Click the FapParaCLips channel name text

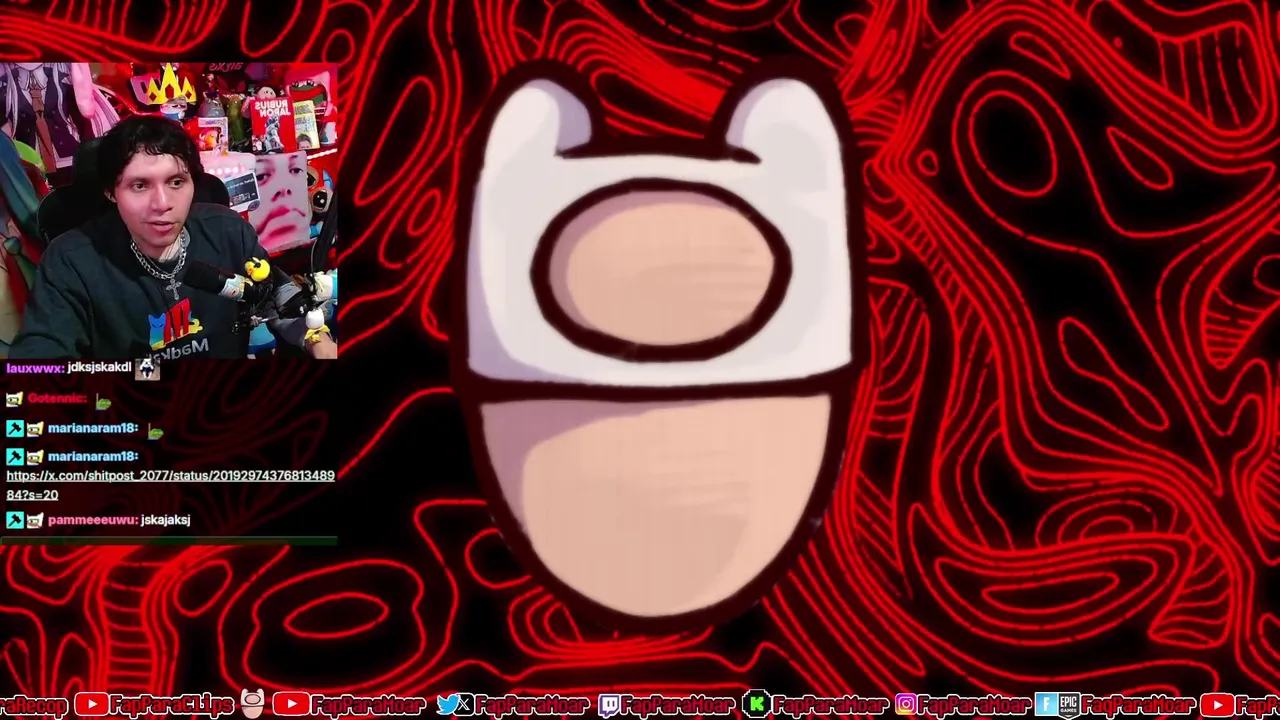[x=172, y=705]
